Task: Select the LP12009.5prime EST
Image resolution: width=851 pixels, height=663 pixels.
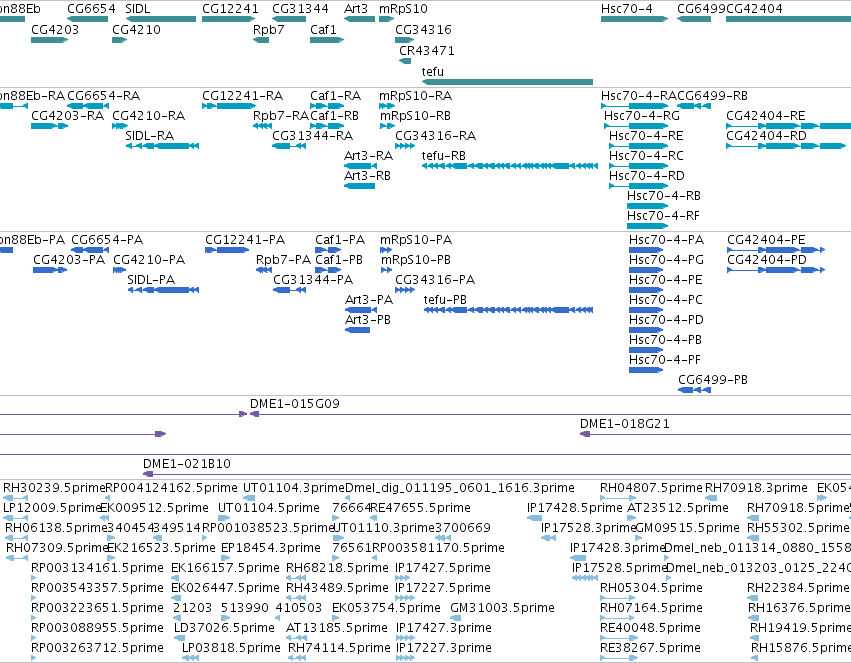Action: 15,518
